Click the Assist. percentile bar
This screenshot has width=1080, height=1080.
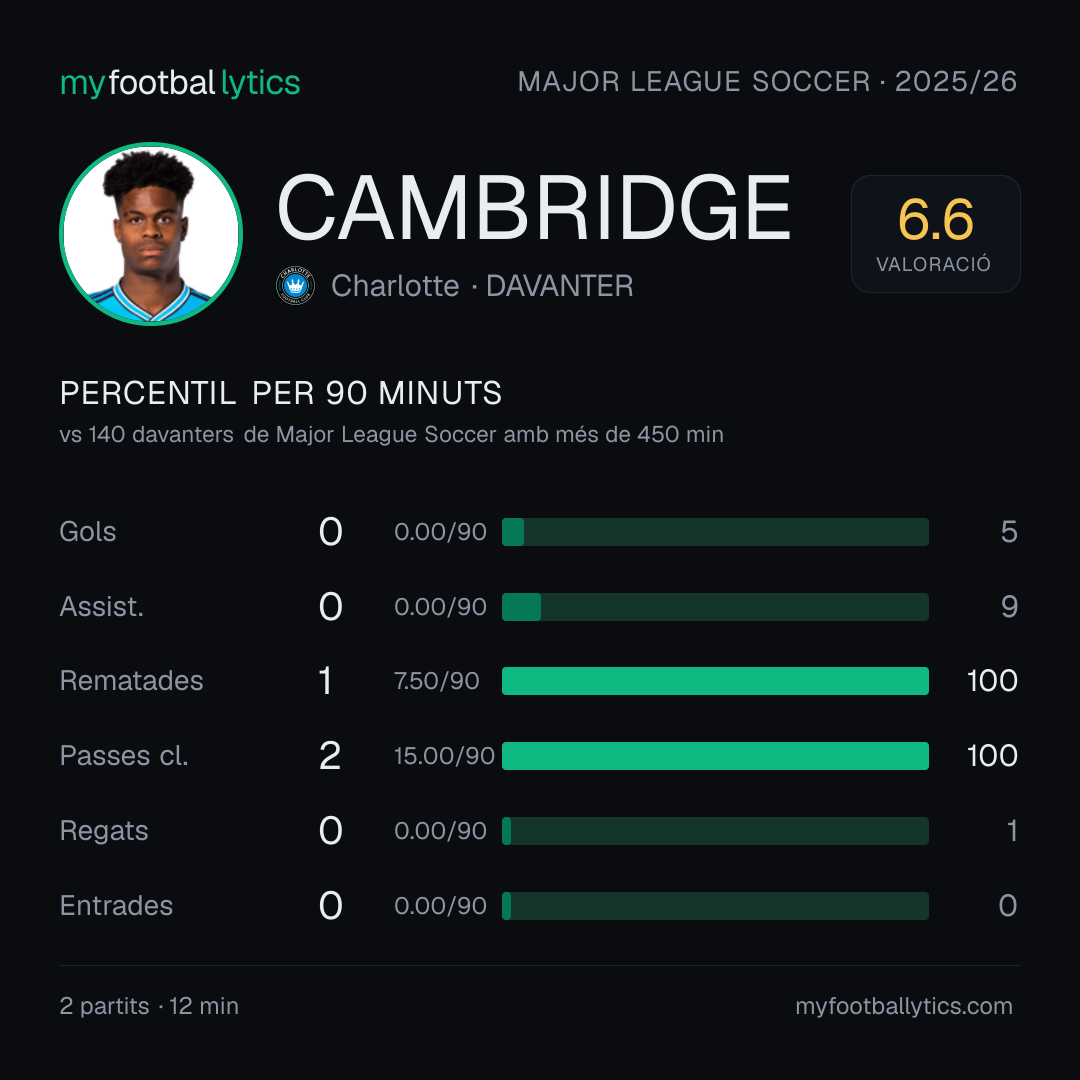pos(715,607)
